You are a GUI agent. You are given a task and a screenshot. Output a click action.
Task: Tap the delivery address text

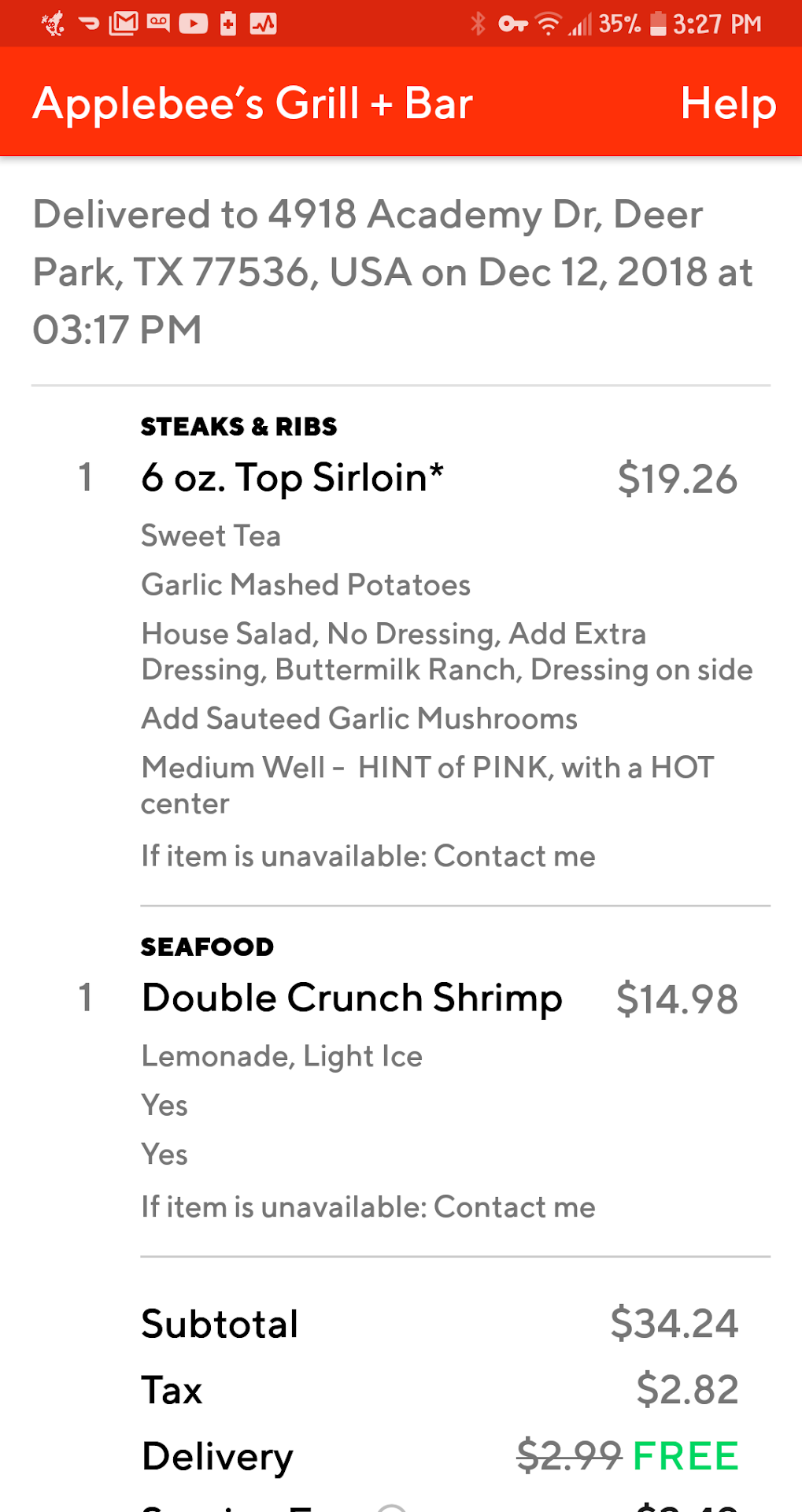392,272
